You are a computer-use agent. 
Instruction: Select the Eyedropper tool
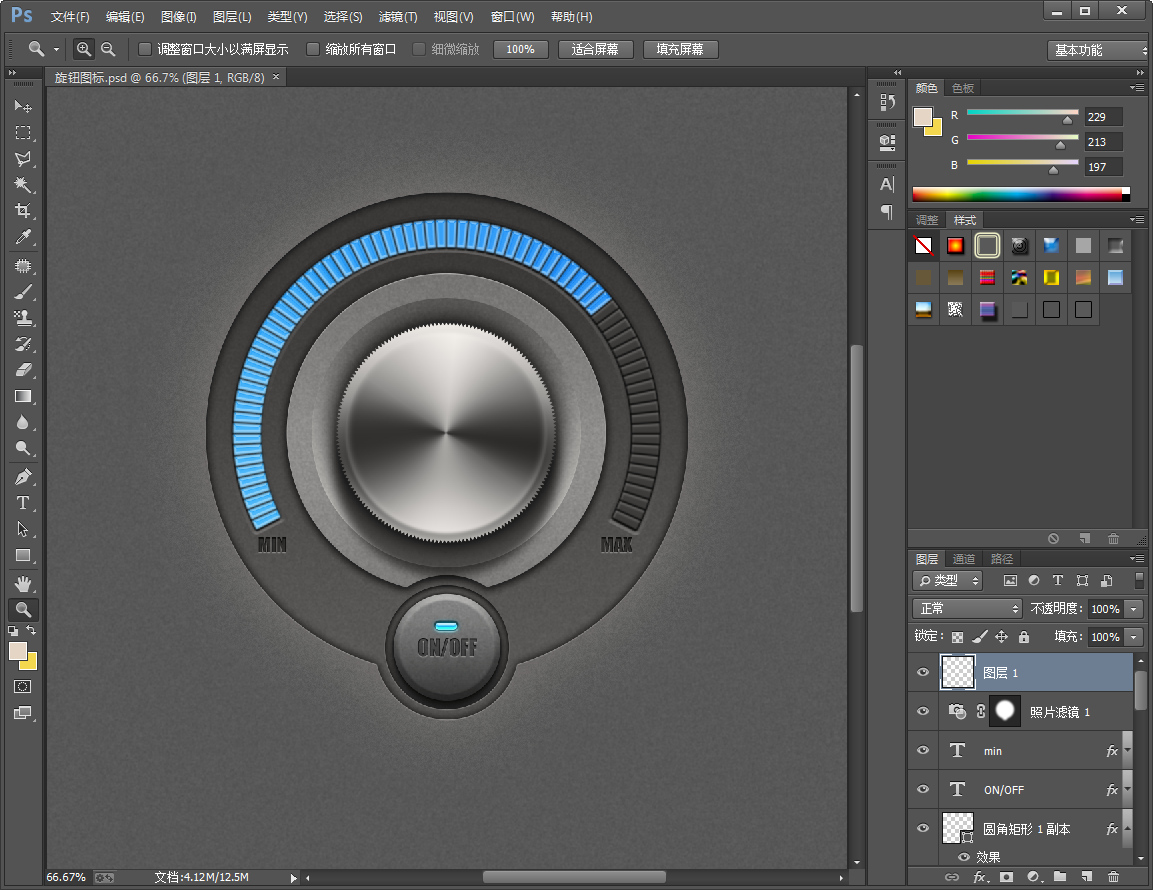[x=22, y=237]
